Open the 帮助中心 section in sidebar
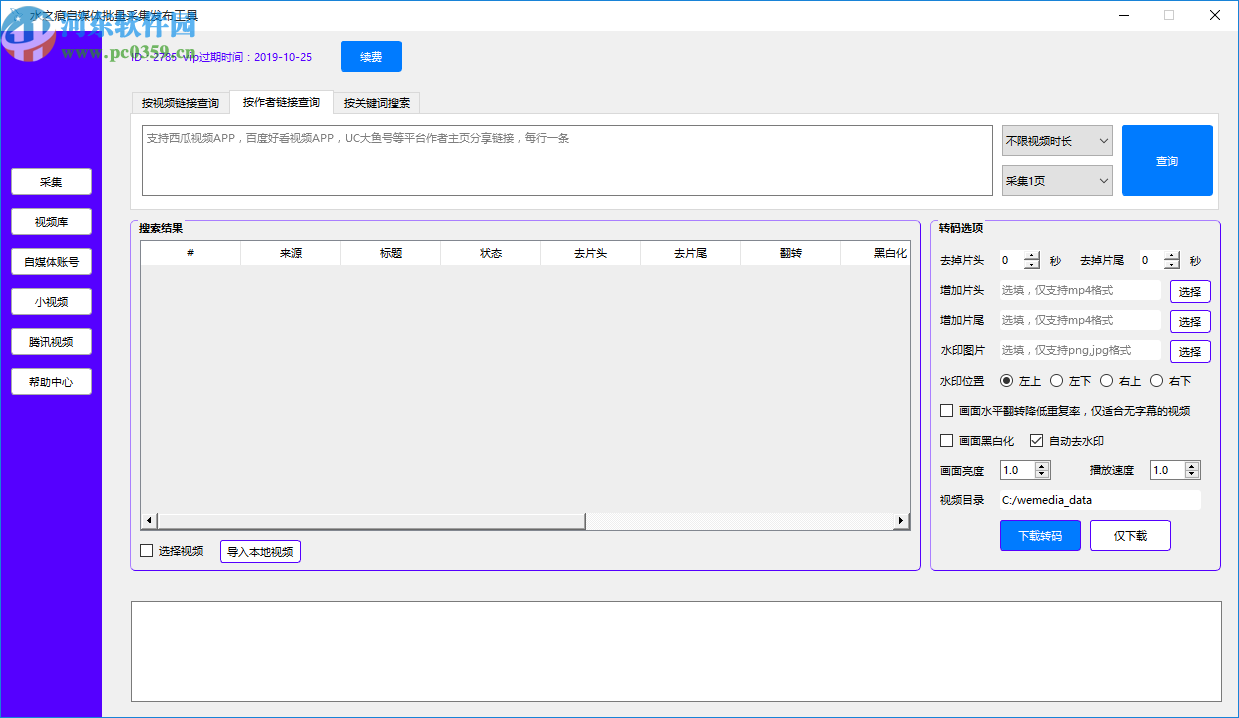The width and height of the screenshot is (1239, 718). click(51, 382)
